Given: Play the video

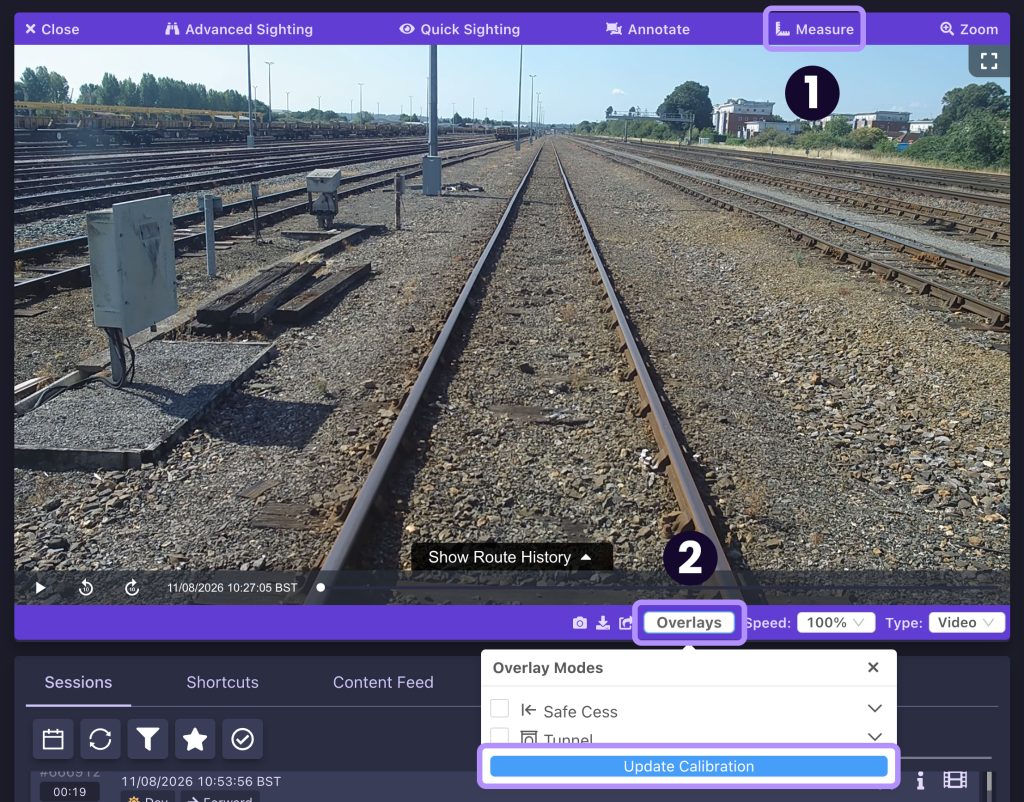Looking at the screenshot, I should tap(40, 588).
